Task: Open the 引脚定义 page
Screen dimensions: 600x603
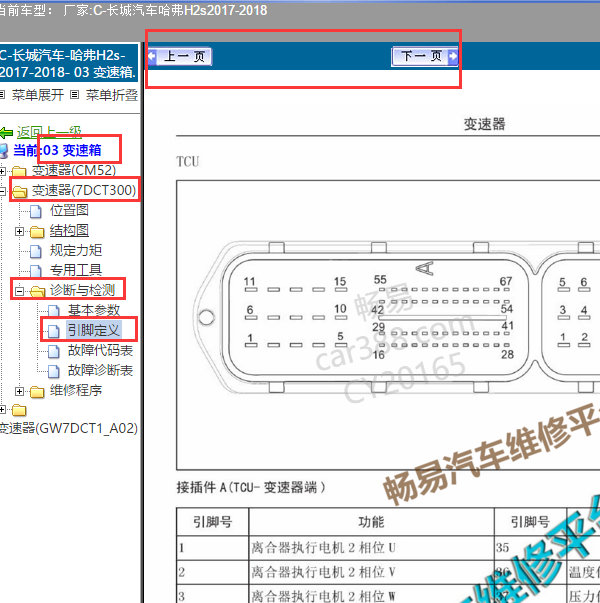Action: [x=94, y=330]
